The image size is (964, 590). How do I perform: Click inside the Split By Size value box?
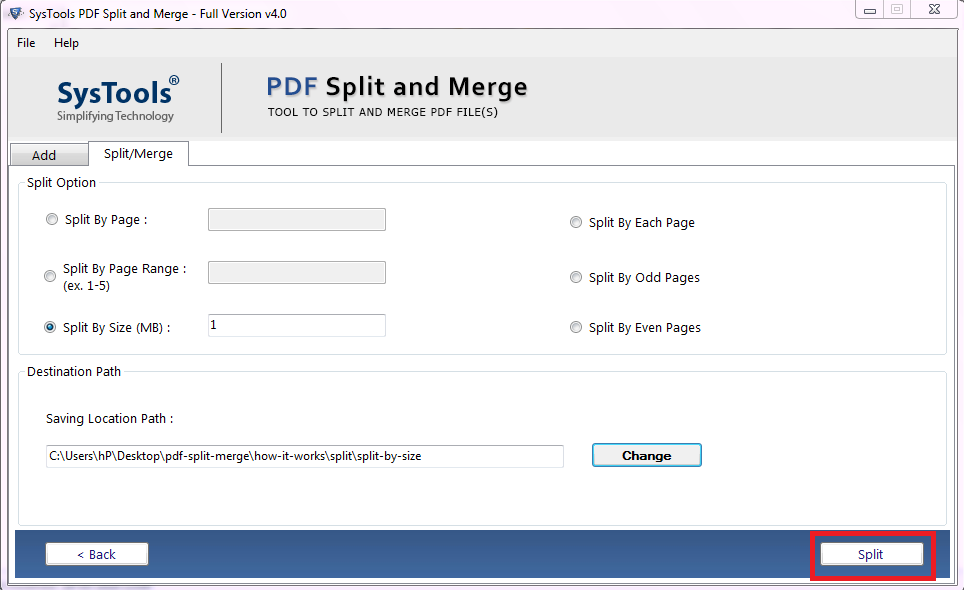tap(296, 325)
